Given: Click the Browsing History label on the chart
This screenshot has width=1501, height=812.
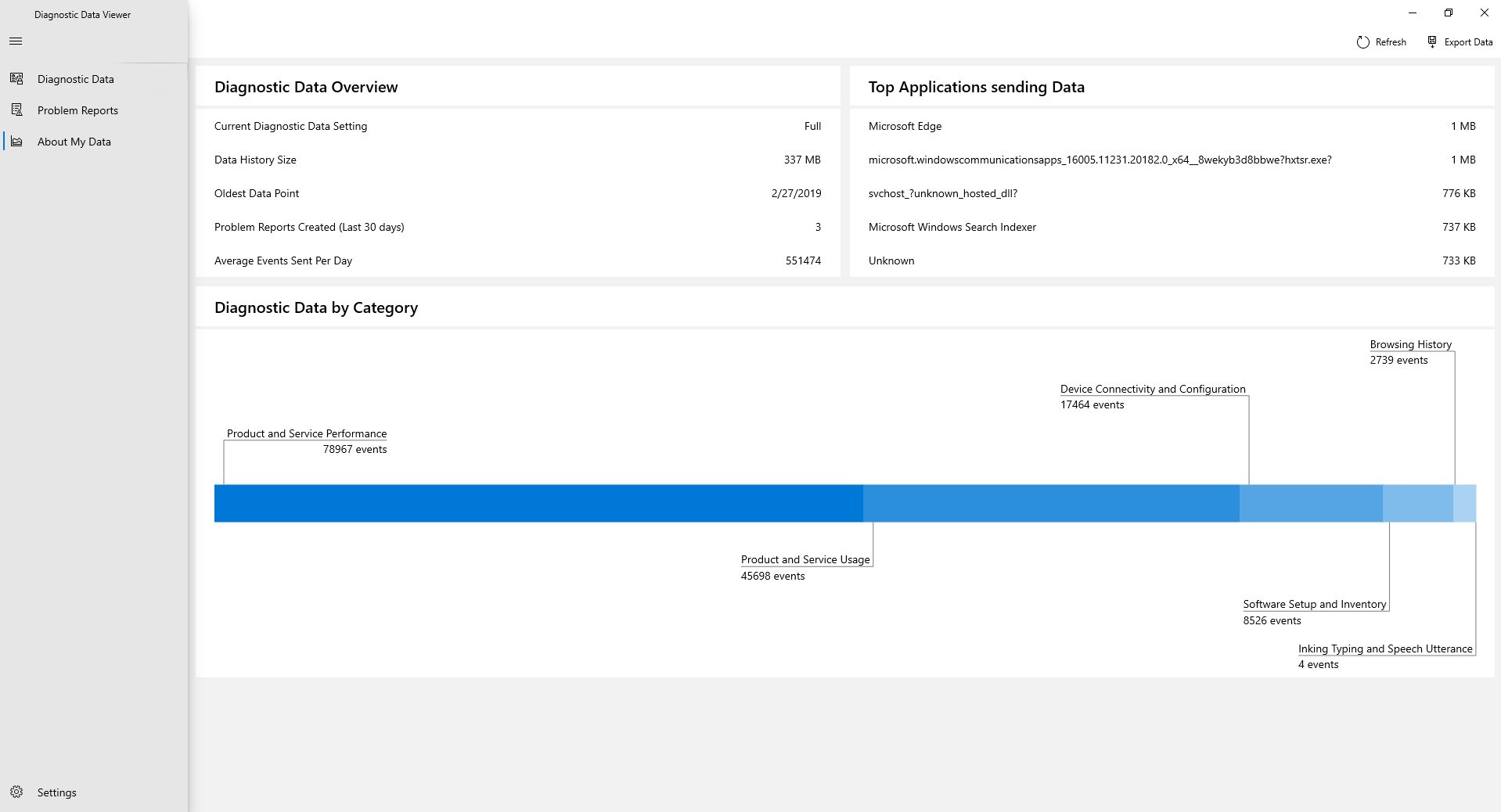Looking at the screenshot, I should (x=1409, y=344).
